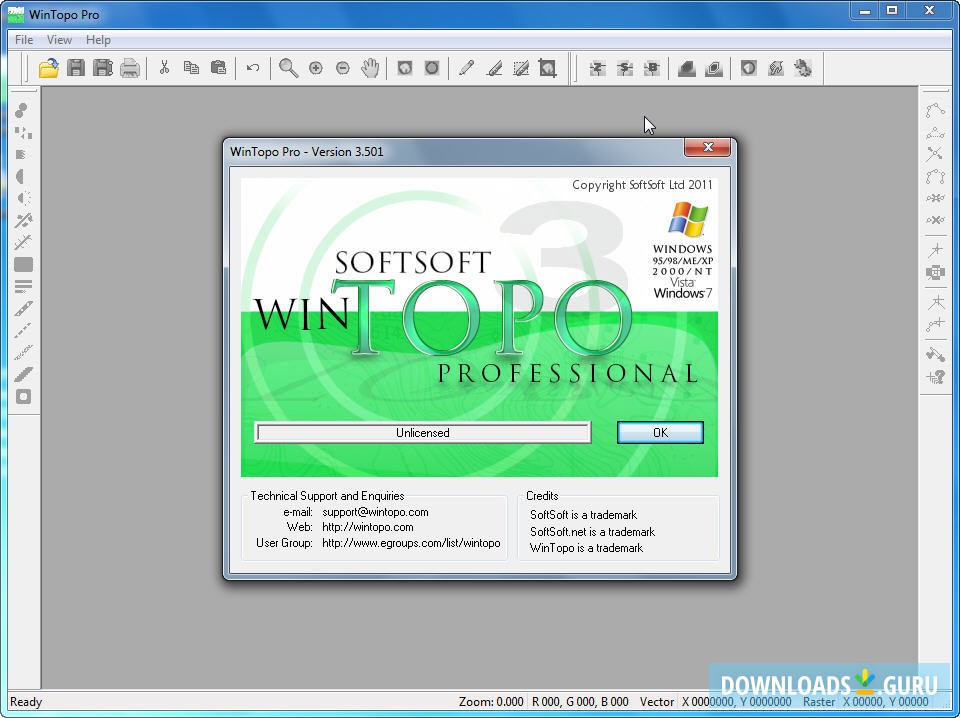Click the wrench-shaped icon in right sidebar
Screen dimensions: 960x718
936,354
